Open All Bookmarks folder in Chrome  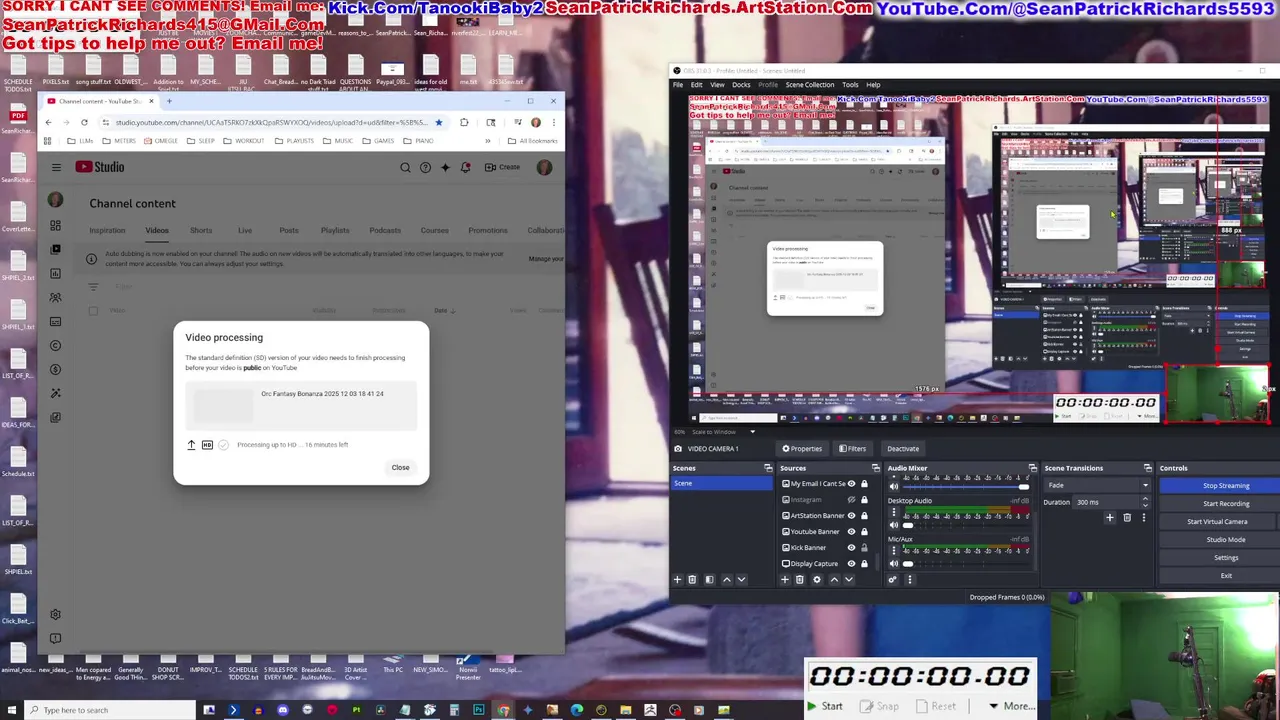click(533, 141)
